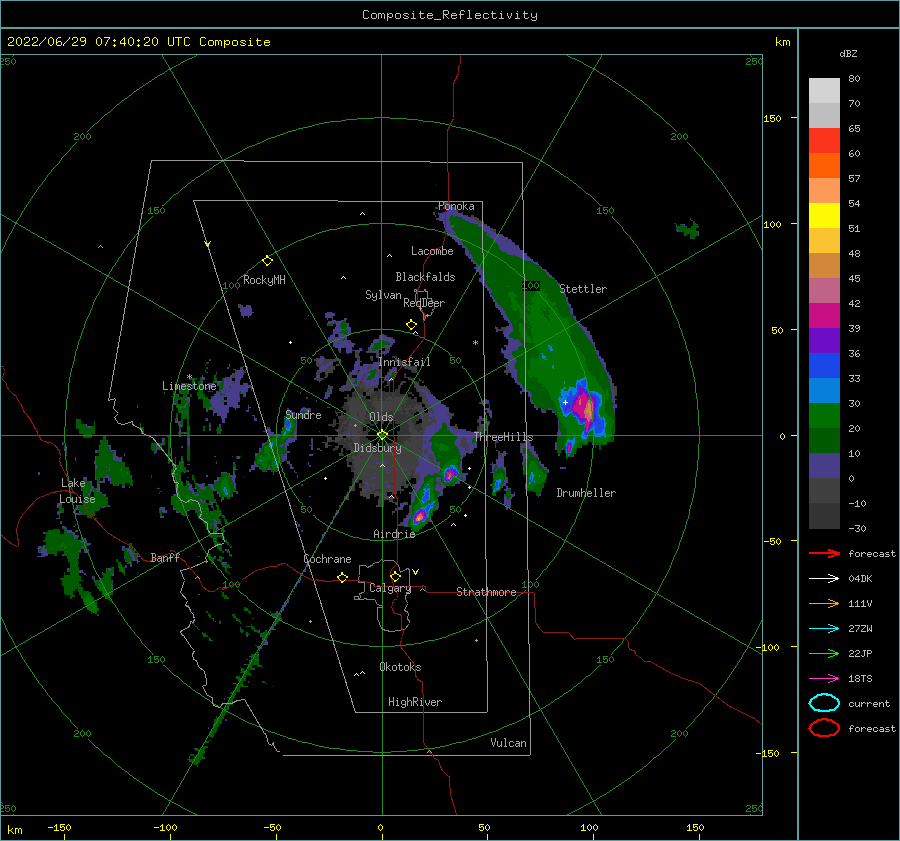This screenshot has height=841, width=900.
Task: Click the 2022/06/29 07:40:20 UTC timestamp
Action: pyautogui.click(x=138, y=42)
